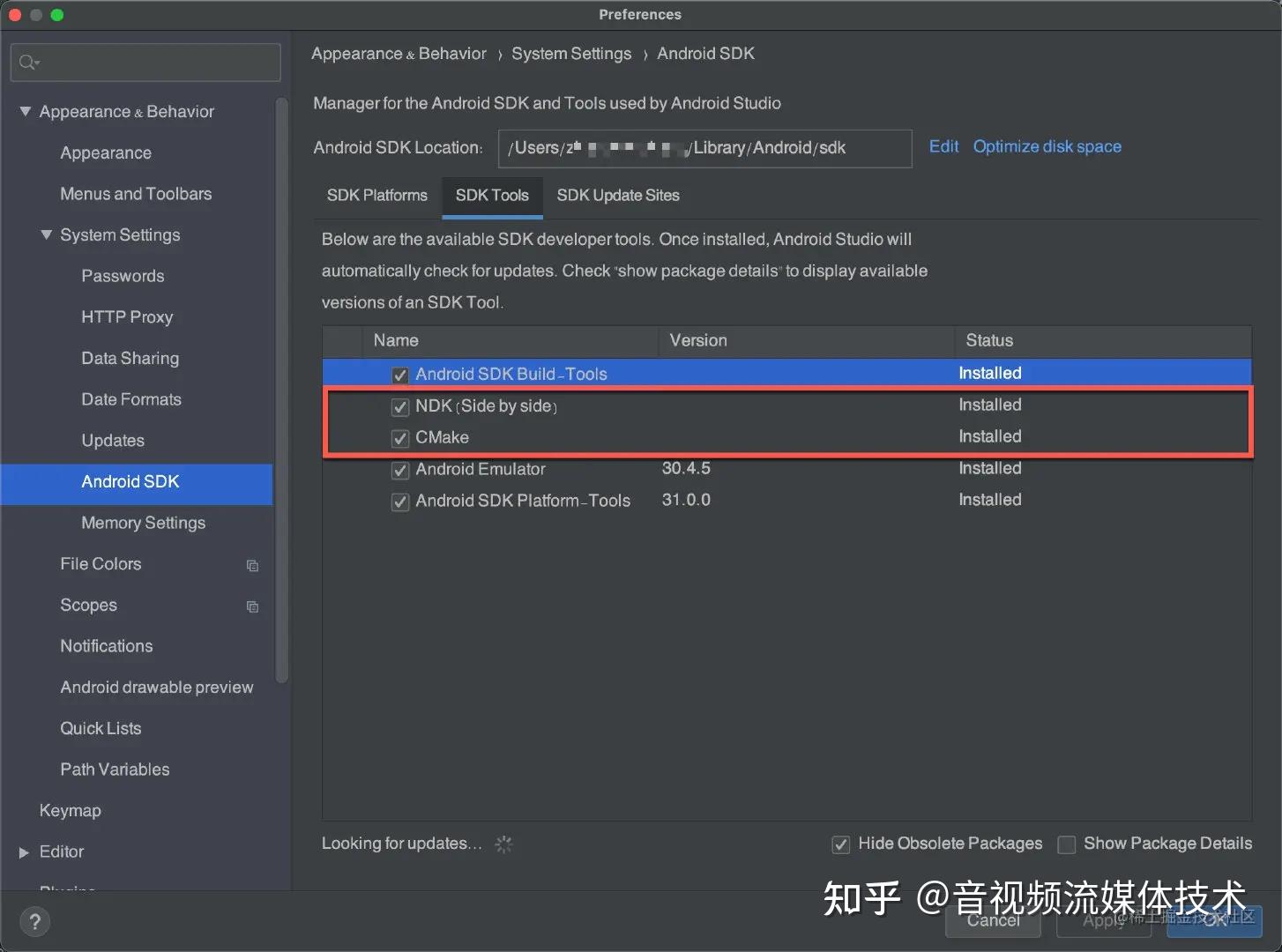Click the icon next to File Colors
The image size is (1282, 952).
pos(252,565)
